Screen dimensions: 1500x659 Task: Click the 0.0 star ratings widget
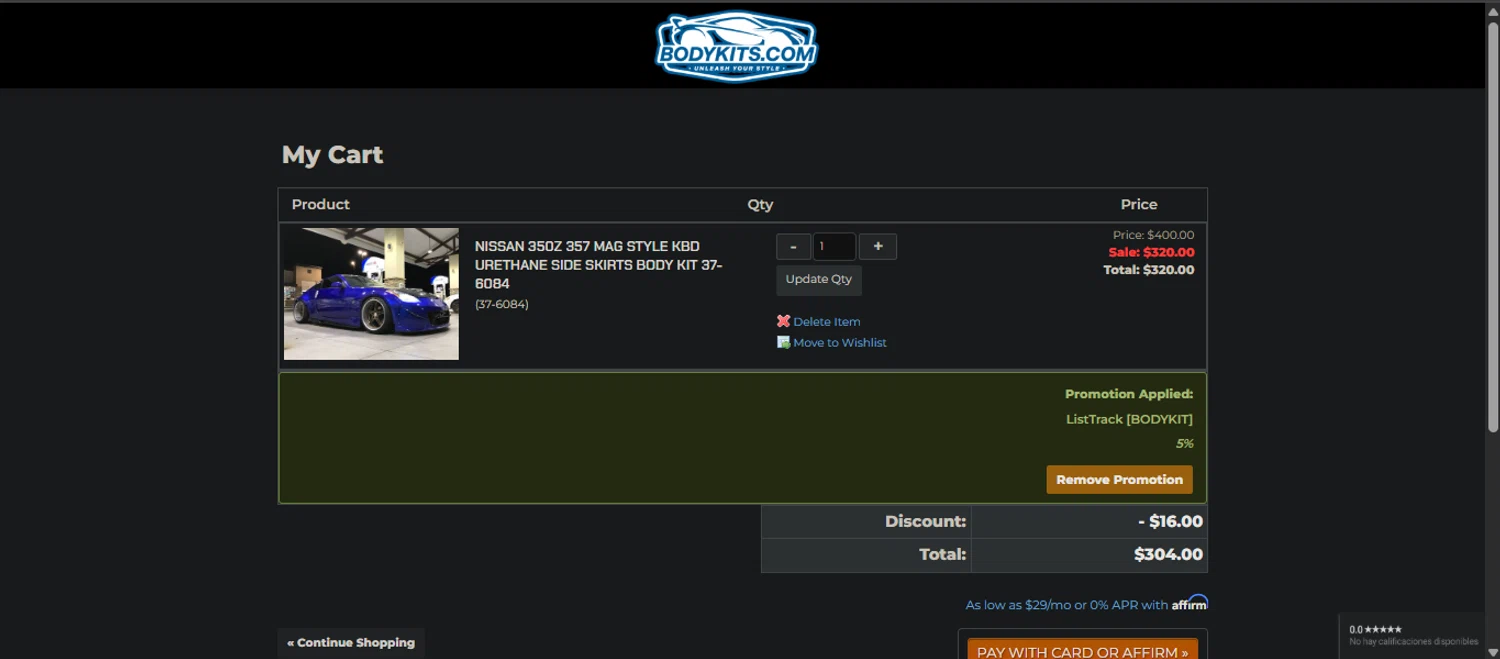coord(1413,635)
